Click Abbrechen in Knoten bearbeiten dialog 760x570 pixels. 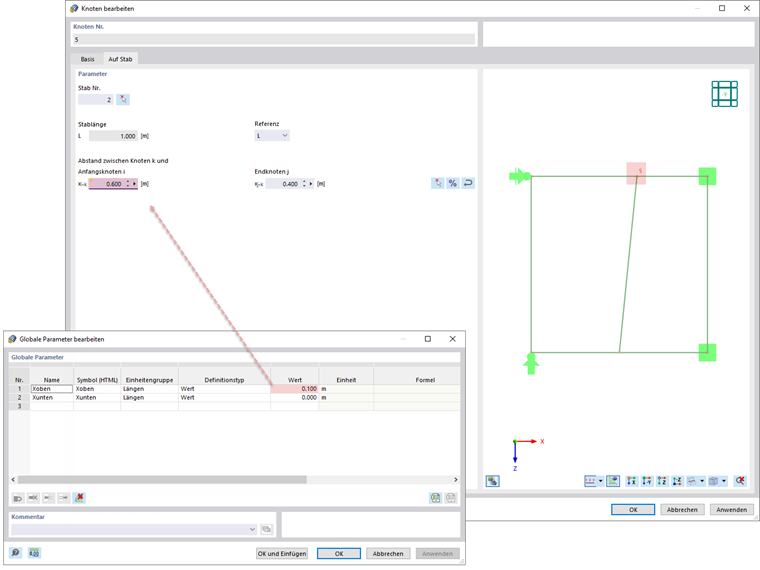click(682, 509)
